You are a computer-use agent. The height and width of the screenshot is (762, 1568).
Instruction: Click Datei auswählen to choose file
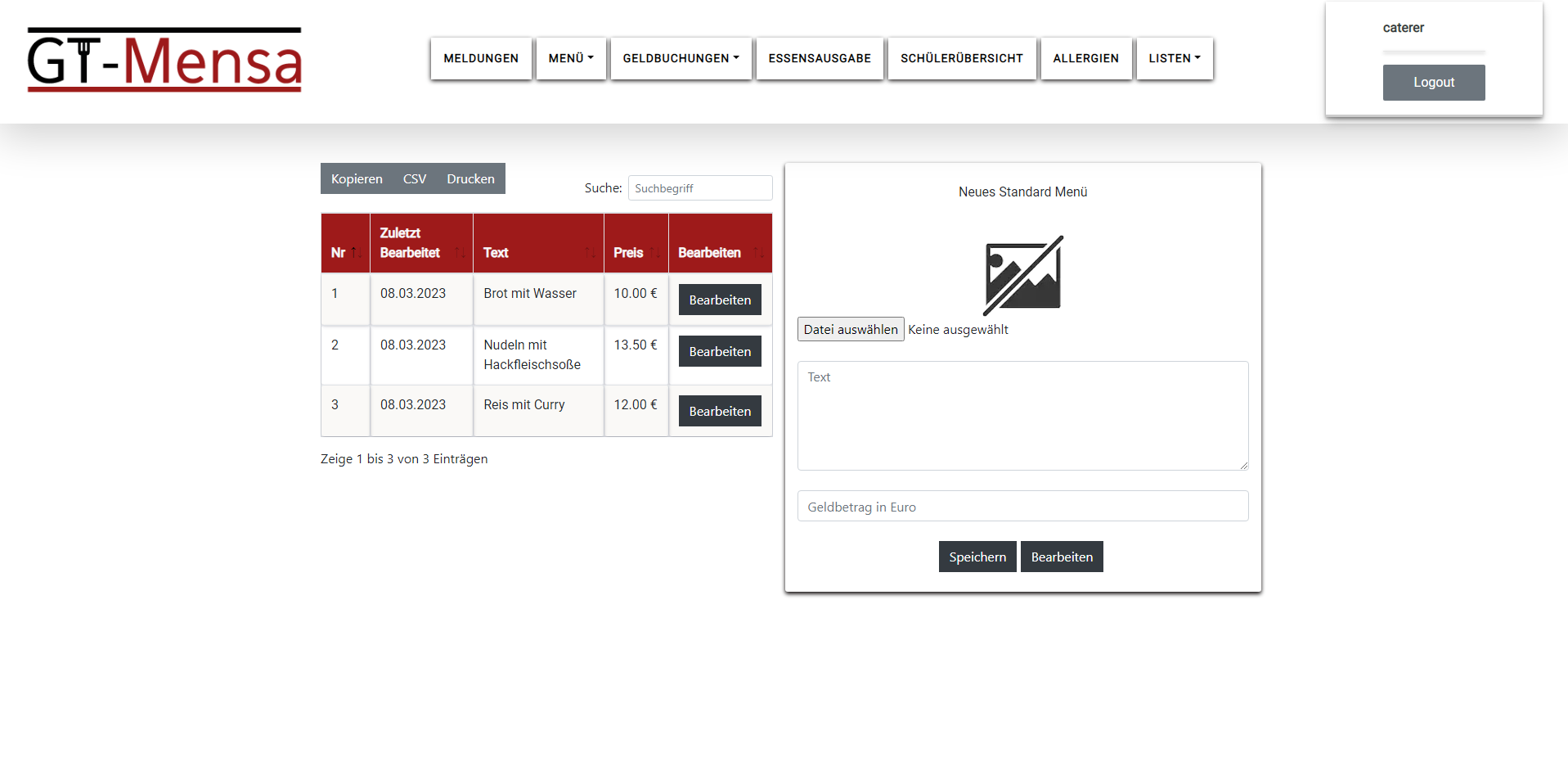coord(850,329)
